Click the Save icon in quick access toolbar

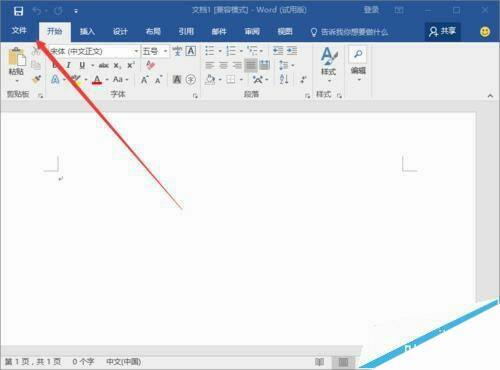[x=18, y=11]
